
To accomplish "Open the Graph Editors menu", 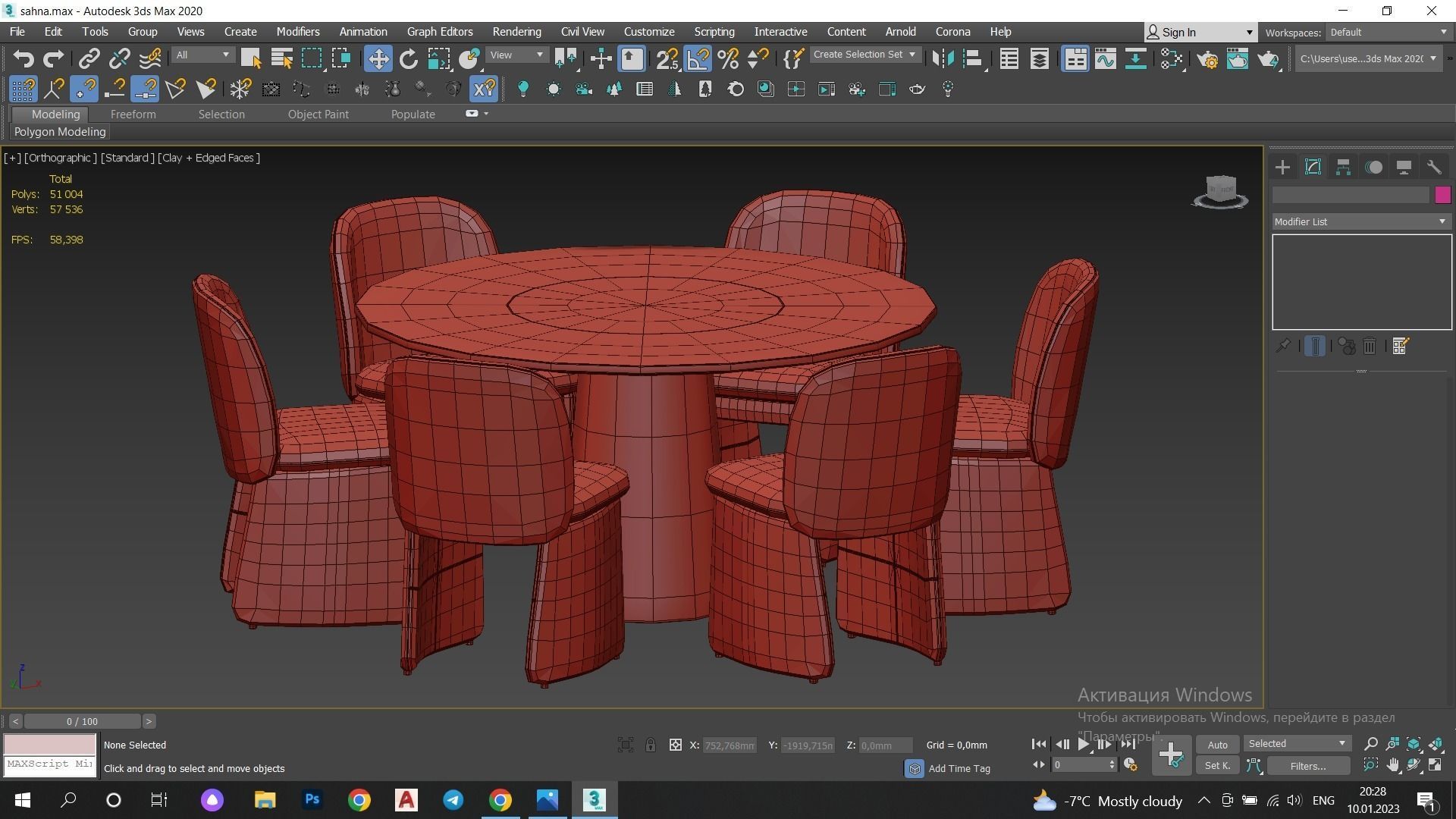I will point(439,32).
